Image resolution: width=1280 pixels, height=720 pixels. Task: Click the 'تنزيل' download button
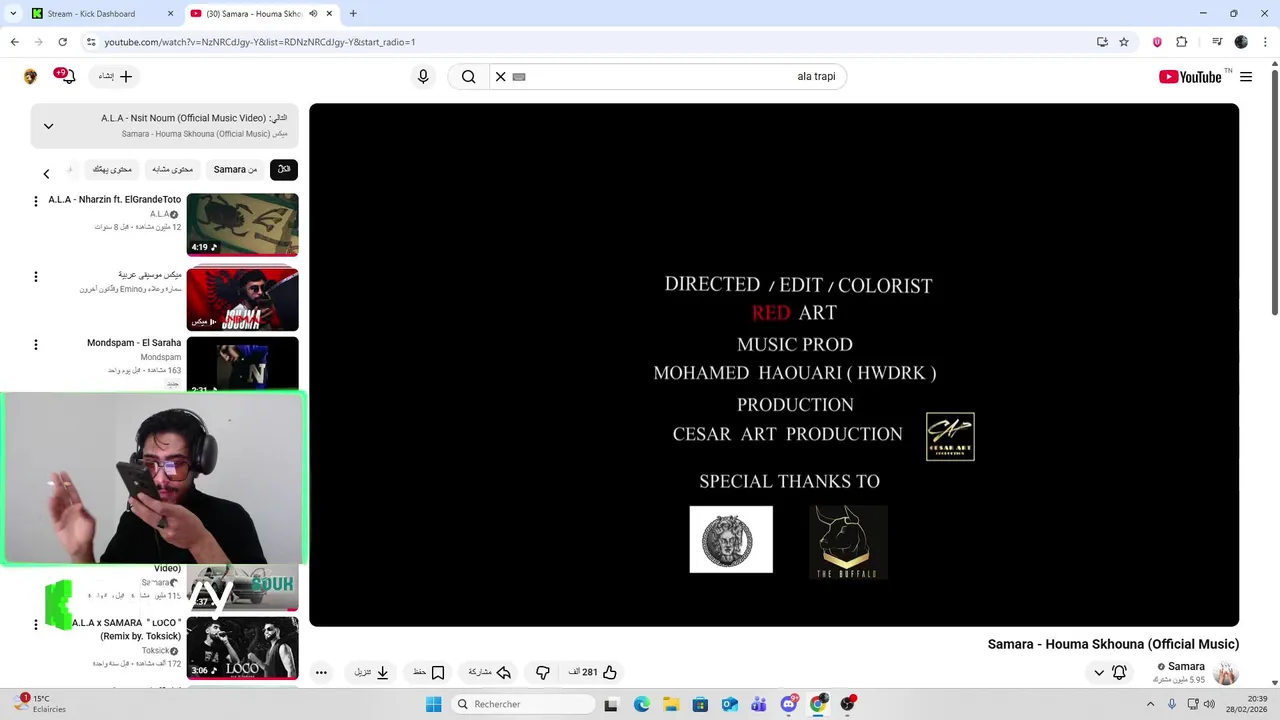point(371,672)
